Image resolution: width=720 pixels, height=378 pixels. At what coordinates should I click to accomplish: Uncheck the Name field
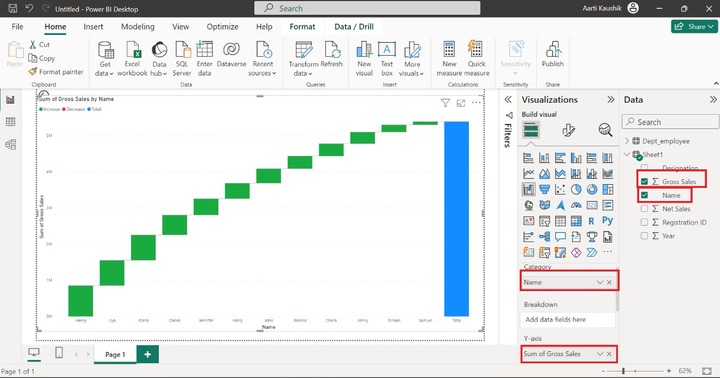[644, 195]
